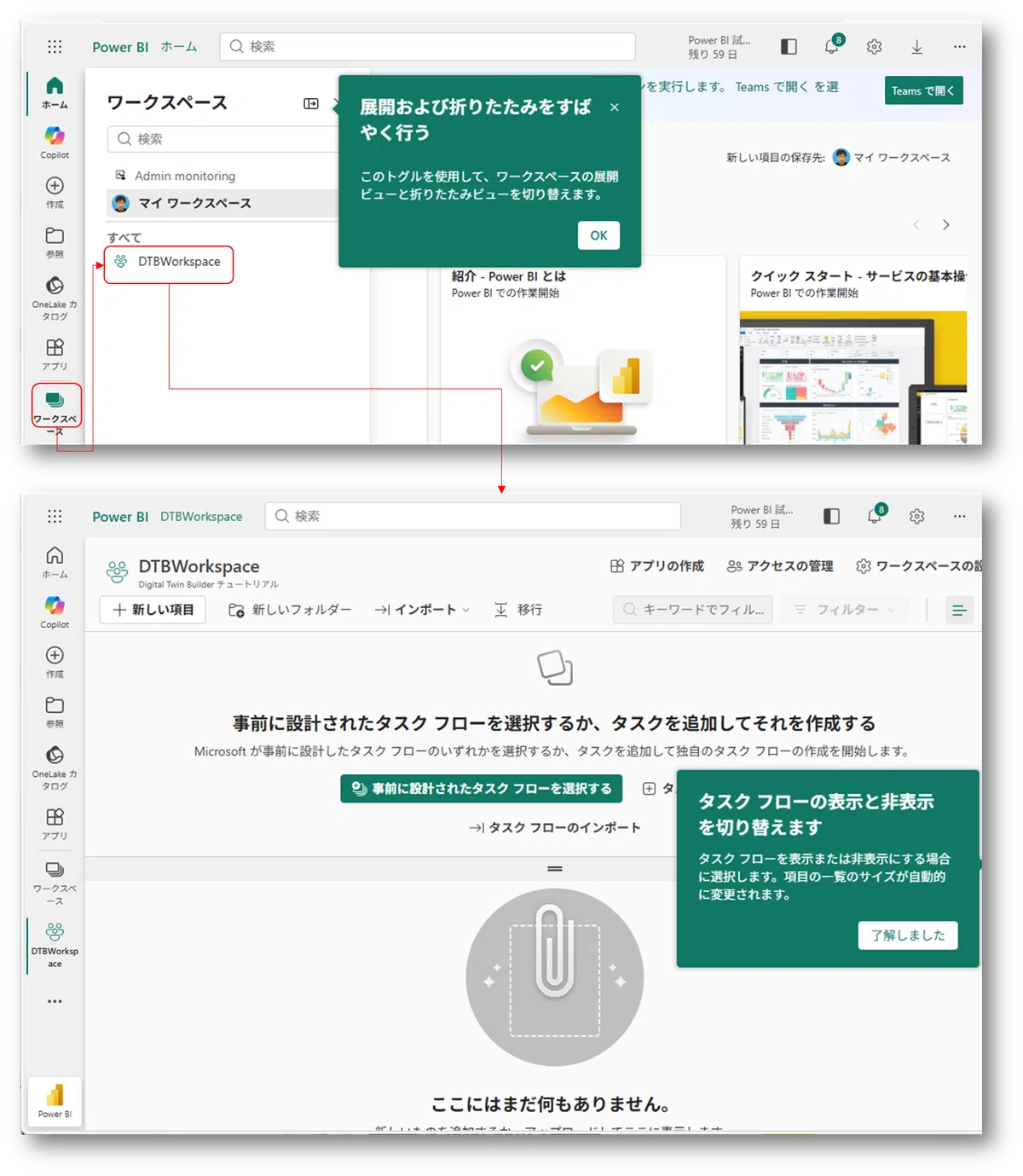Select マイ ワークスペース in list
The width and height of the screenshot is (1023, 1176).
coord(222,203)
